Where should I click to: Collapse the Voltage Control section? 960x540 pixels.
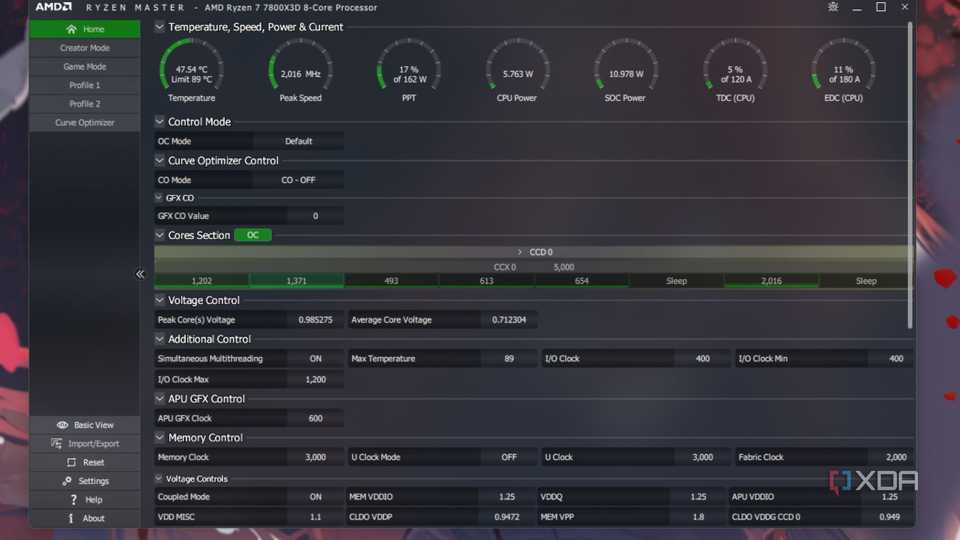pyautogui.click(x=160, y=300)
